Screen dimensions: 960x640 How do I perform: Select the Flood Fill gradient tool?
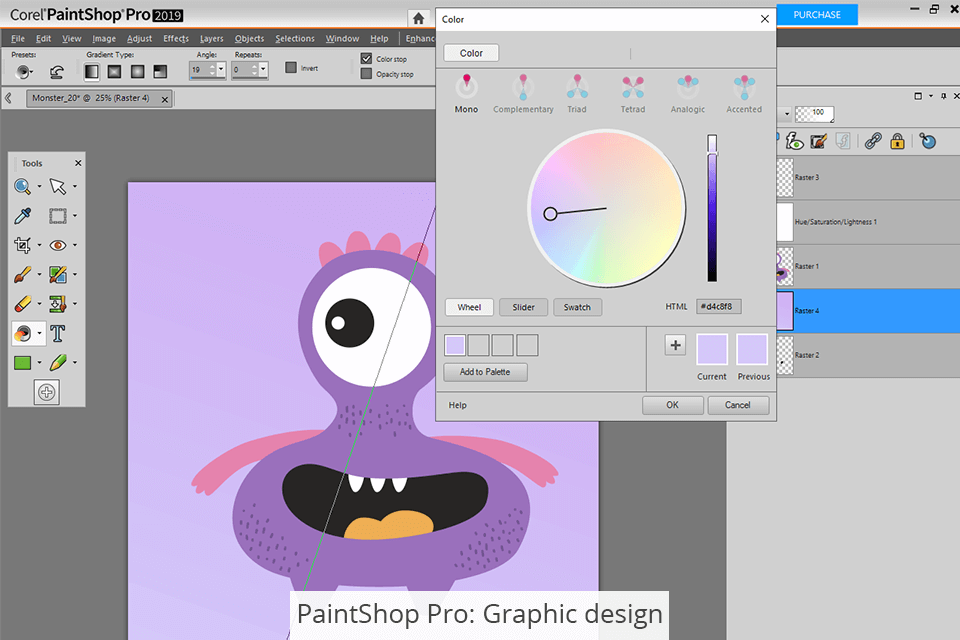(x=23, y=333)
